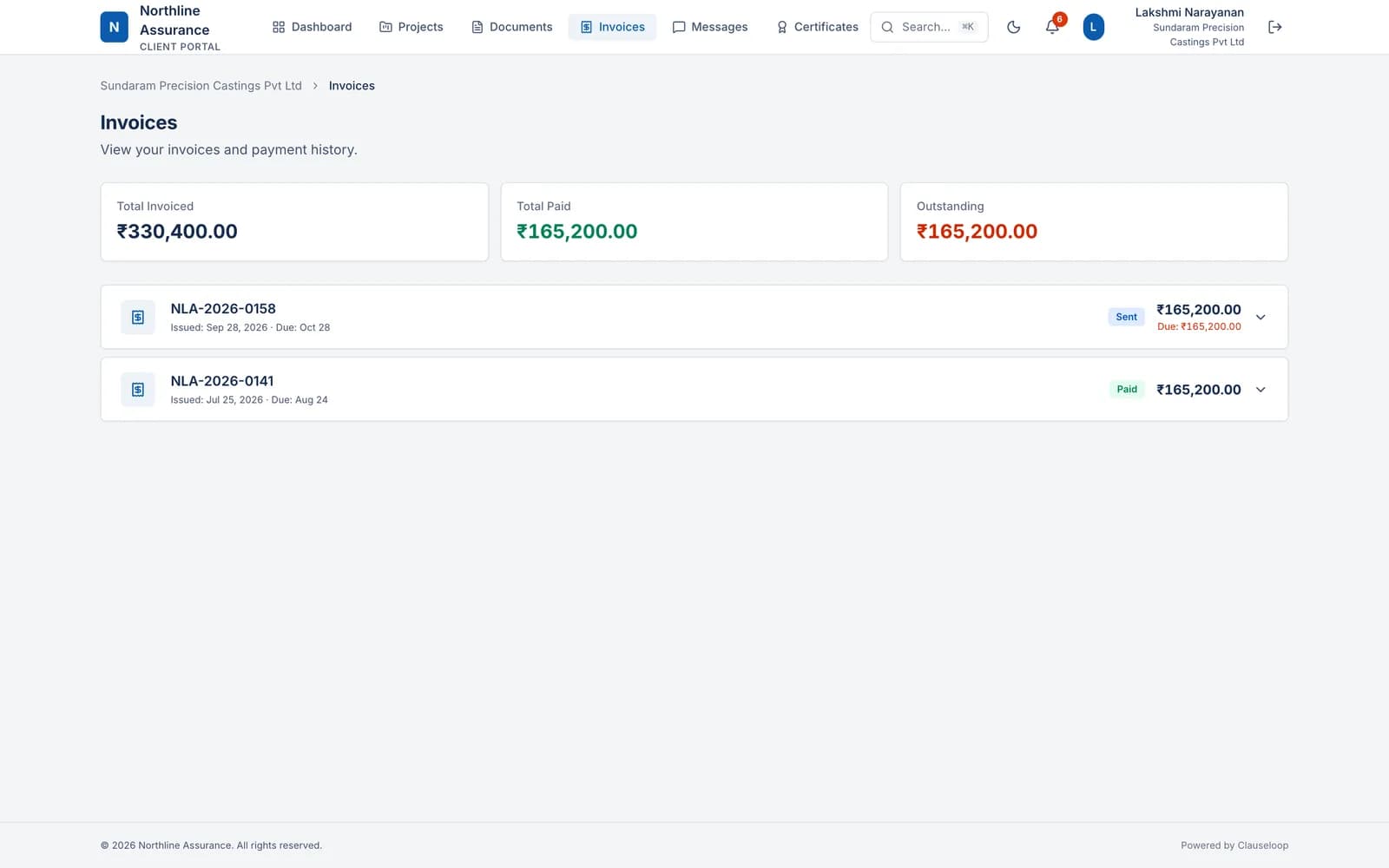The image size is (1389, 868).
Task: Toggle dark mode moon icon
Action: 1013,27
